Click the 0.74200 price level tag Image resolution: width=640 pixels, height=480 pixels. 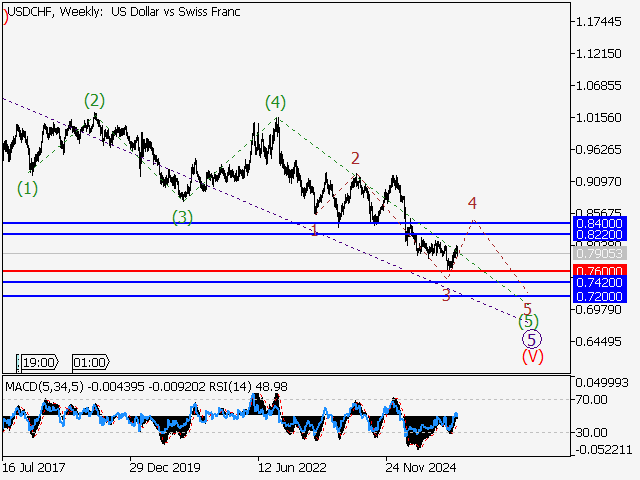[599, 283]
